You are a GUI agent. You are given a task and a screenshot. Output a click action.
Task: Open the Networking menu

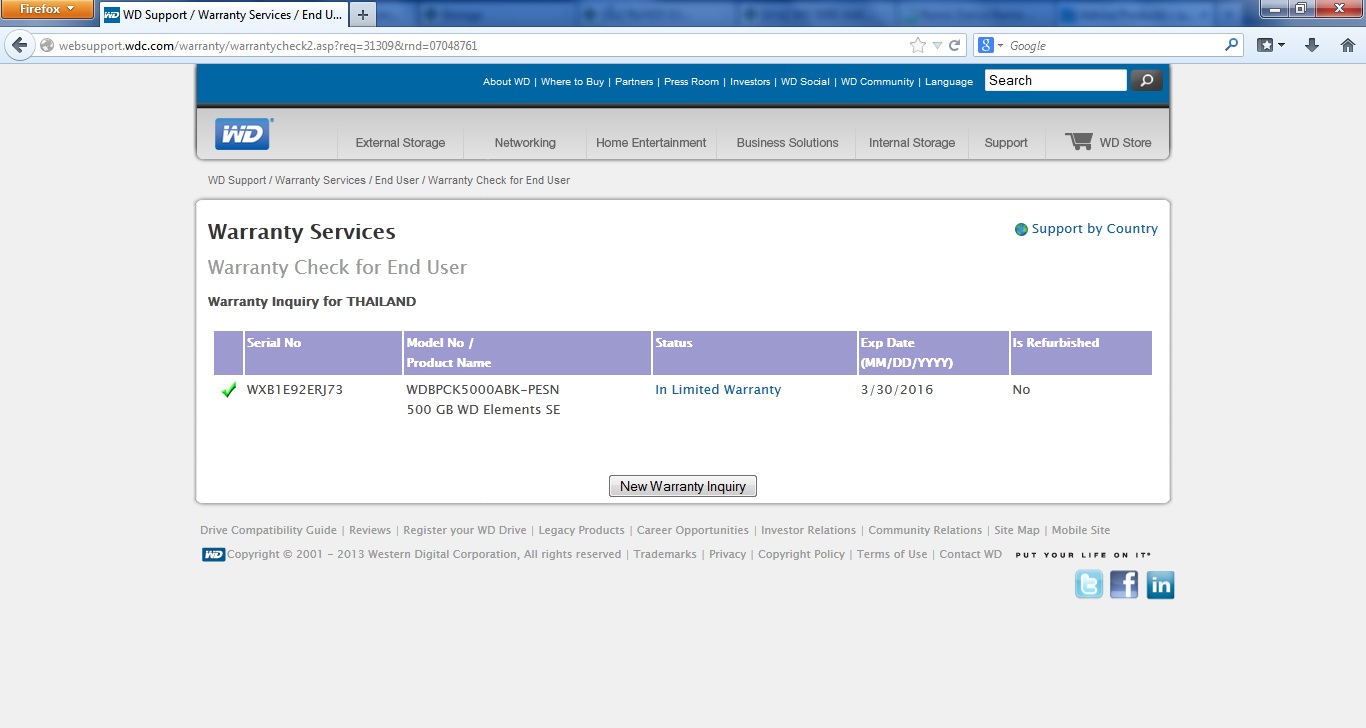point(525,143)
